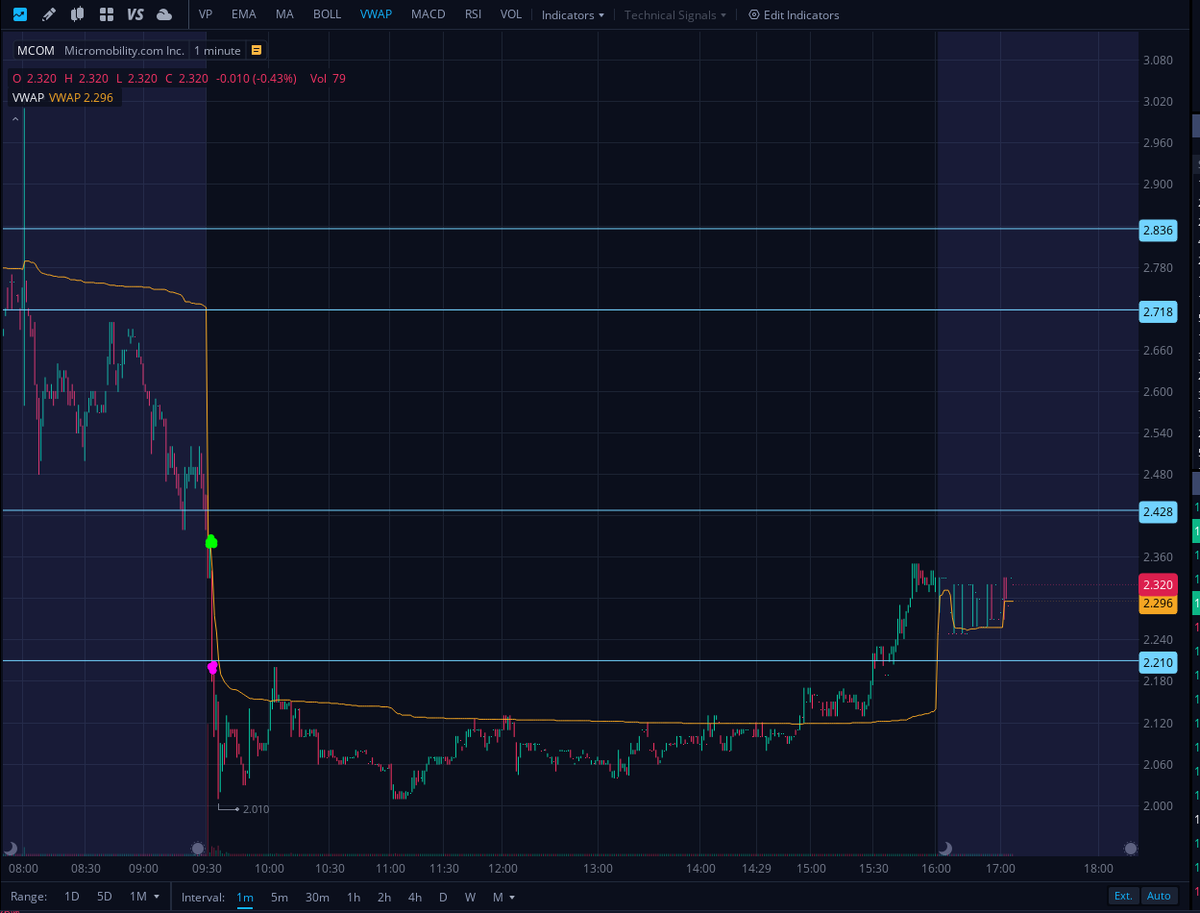
Task: Toggle the Auto scale button
Action: click(x=1159, y=896)
